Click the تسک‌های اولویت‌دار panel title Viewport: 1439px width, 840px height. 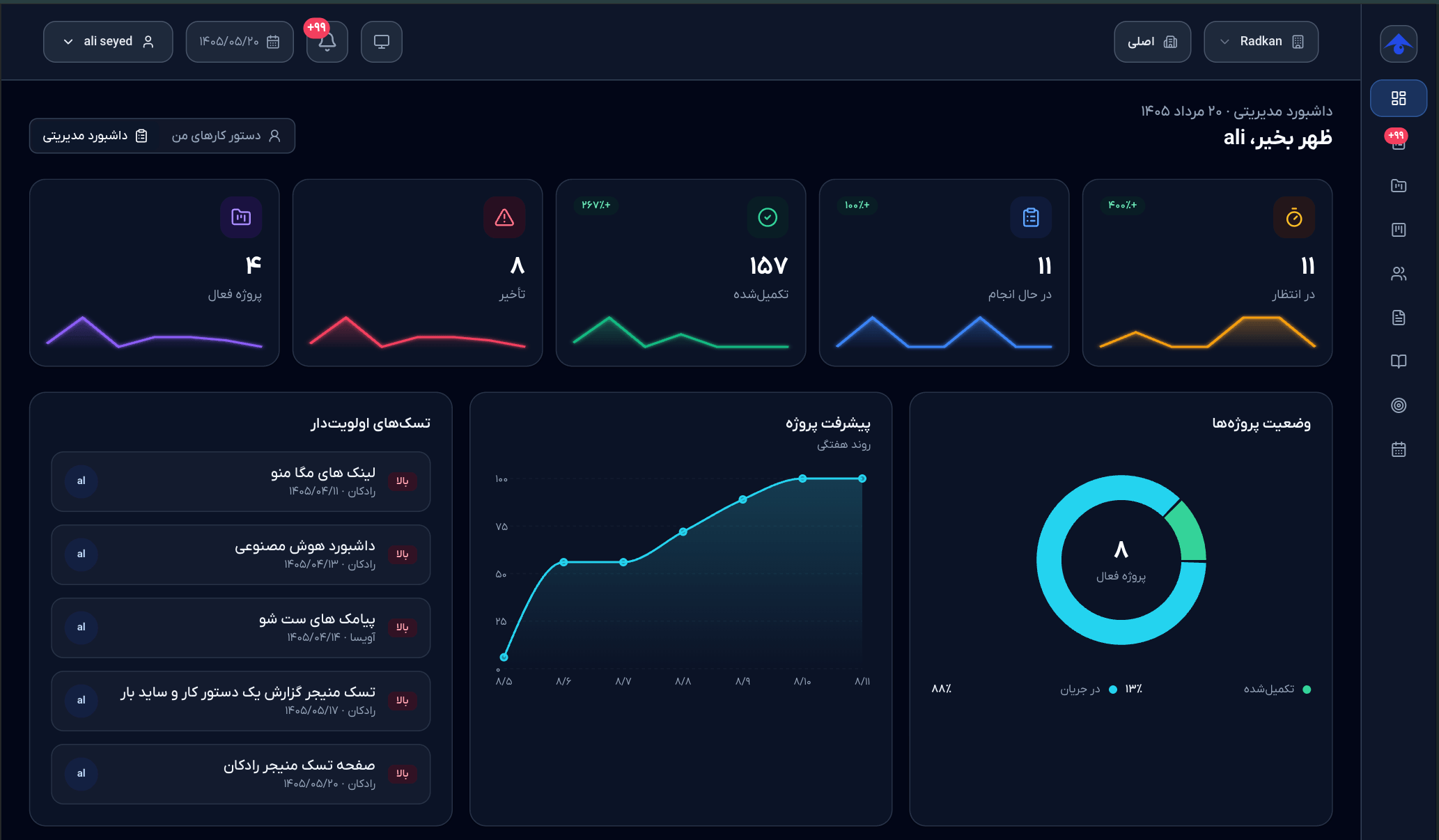371,423
